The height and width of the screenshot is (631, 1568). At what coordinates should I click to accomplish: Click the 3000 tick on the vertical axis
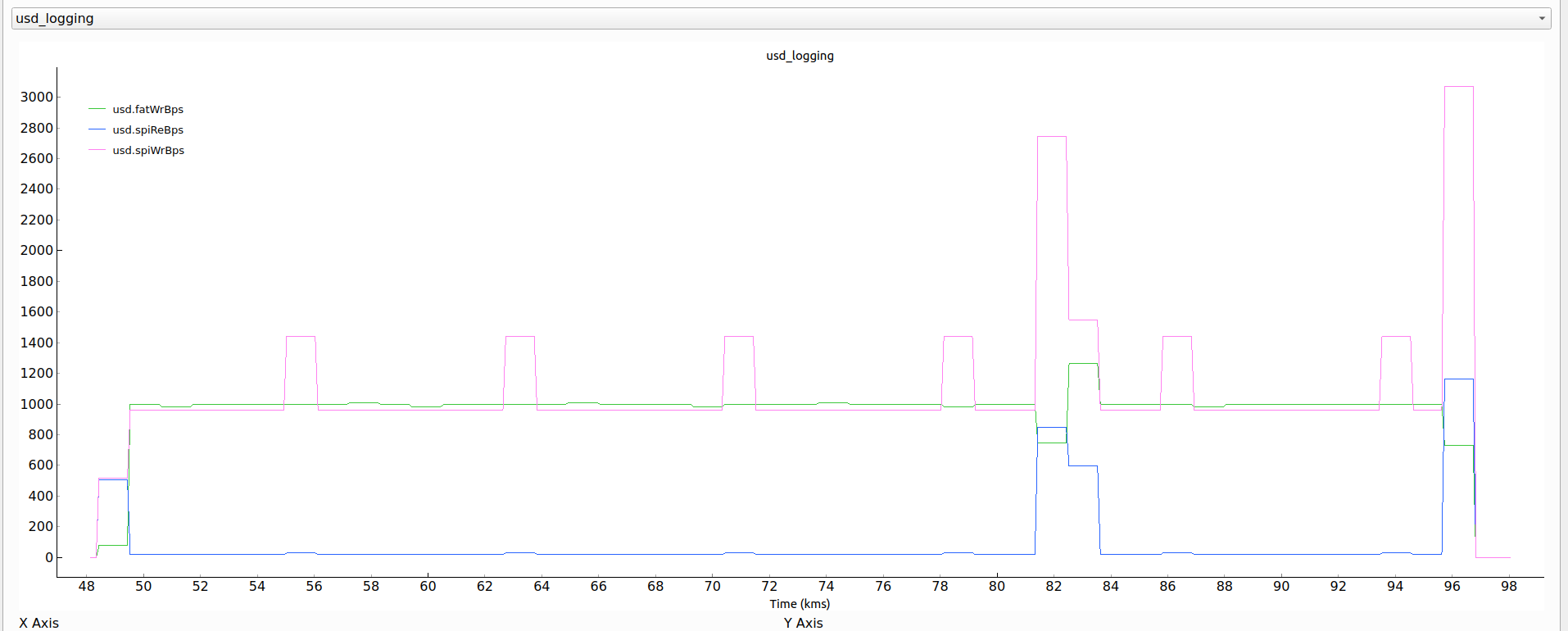point(37,97)
